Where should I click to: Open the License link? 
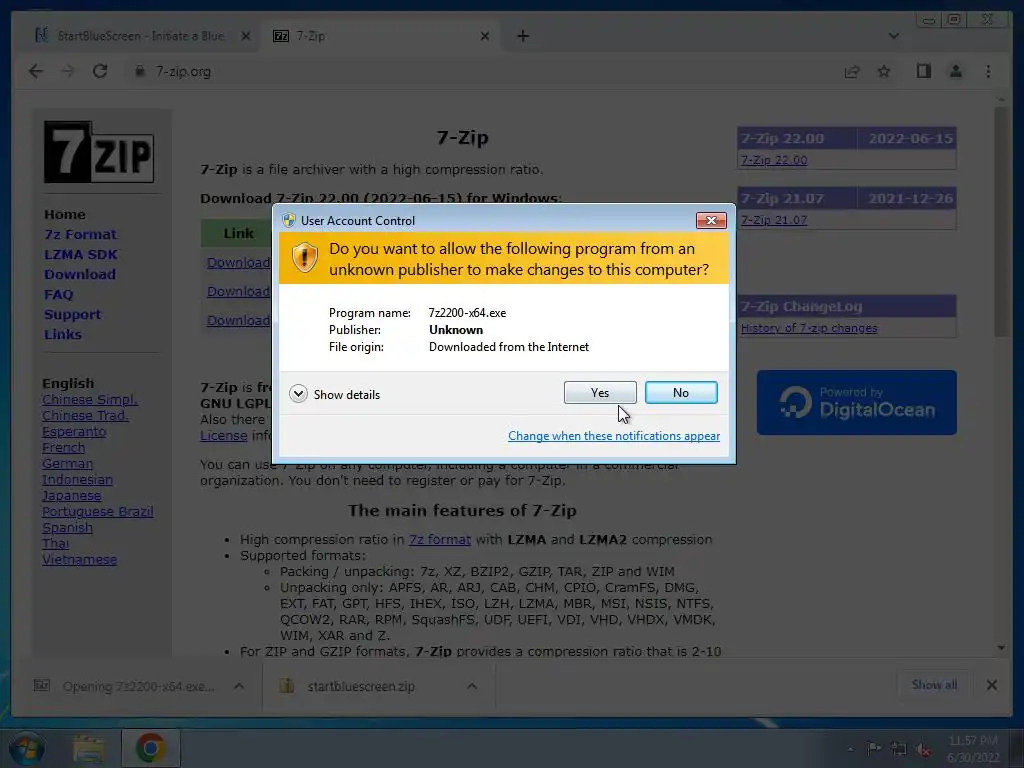(x=223, y=436)
